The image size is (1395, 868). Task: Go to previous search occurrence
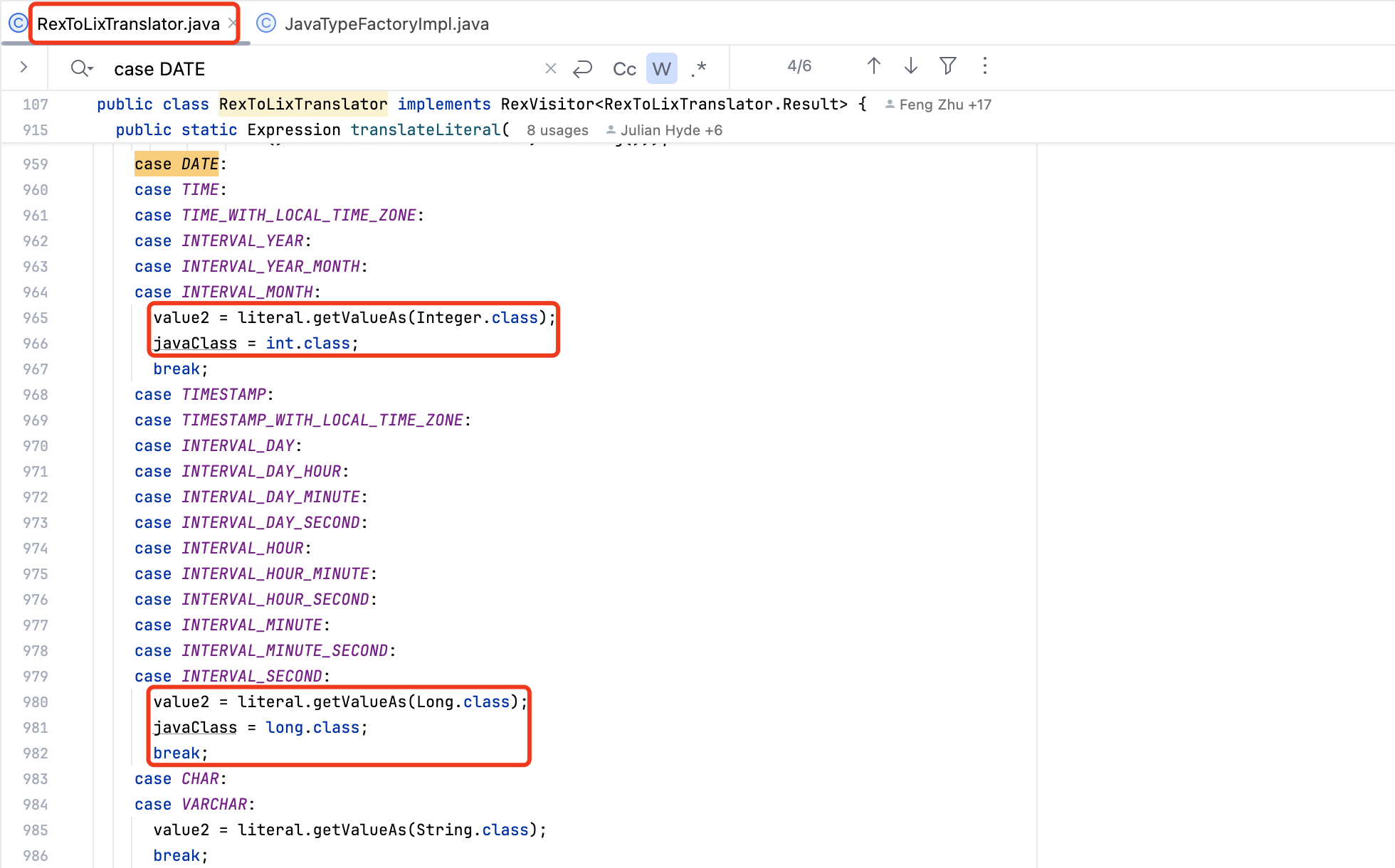[874, 66]
